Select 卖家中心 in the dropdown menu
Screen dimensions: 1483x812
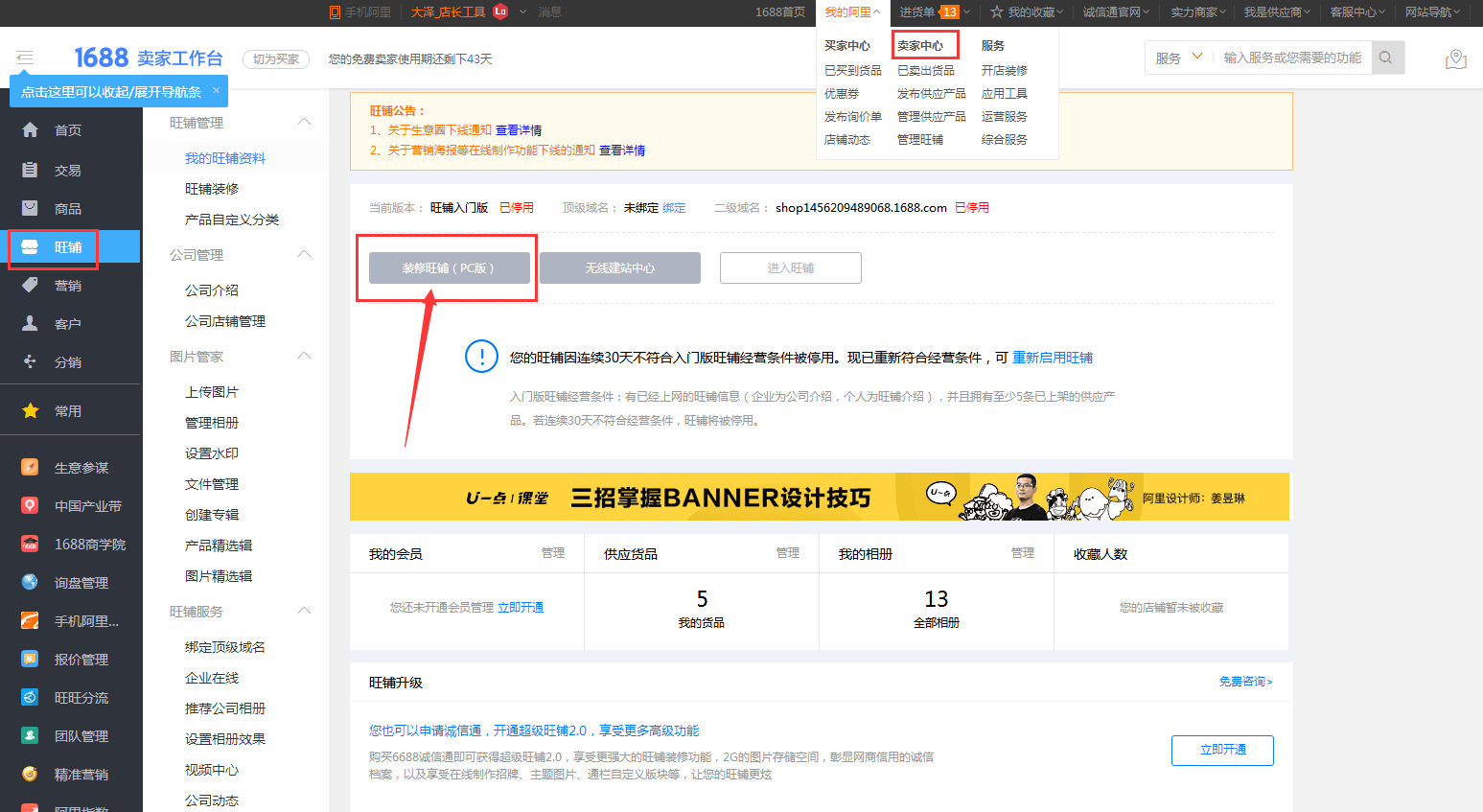click(920, 45)
